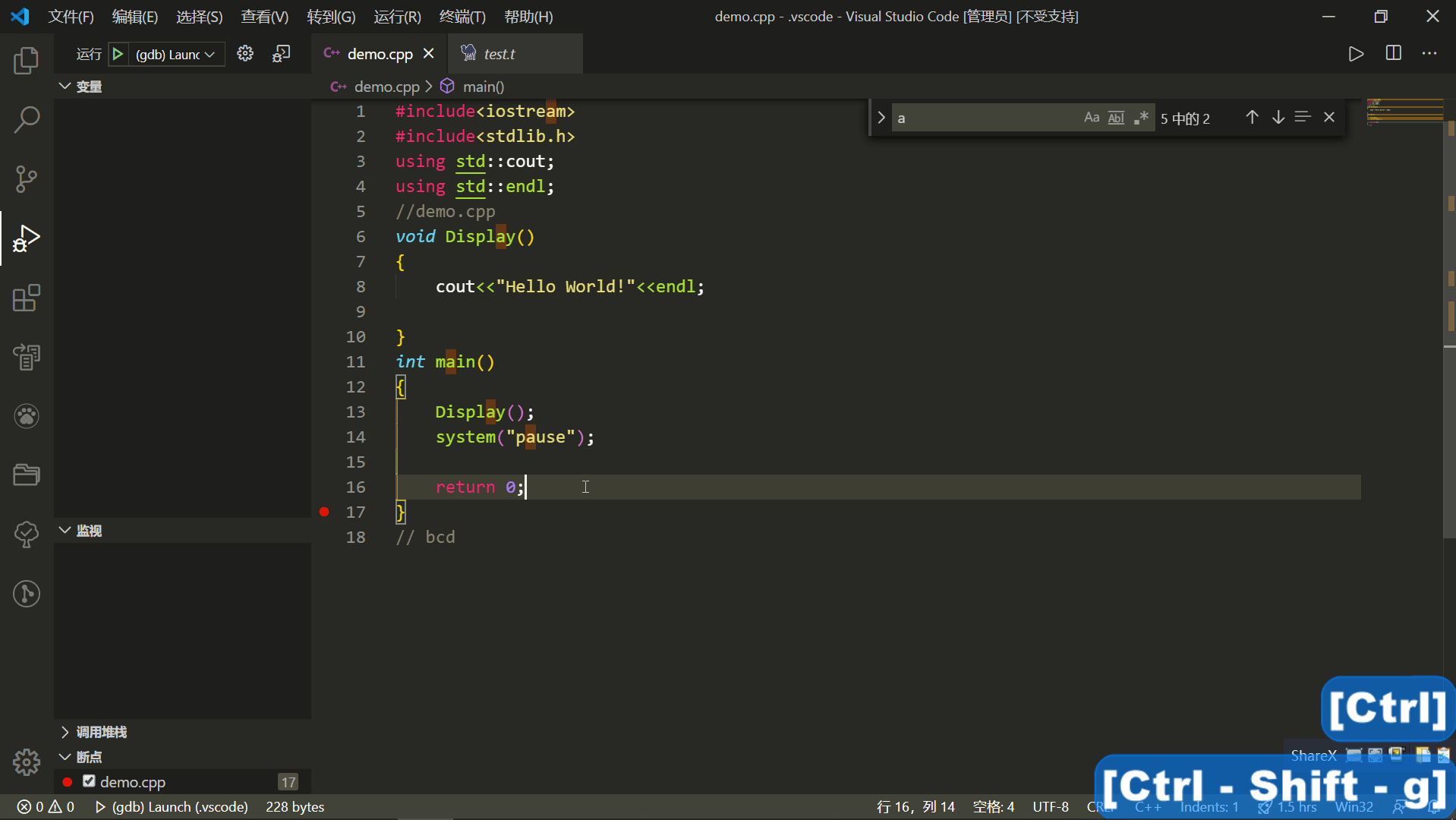
Task: Switch to the test.t tab
Action: tap(515, 54)
